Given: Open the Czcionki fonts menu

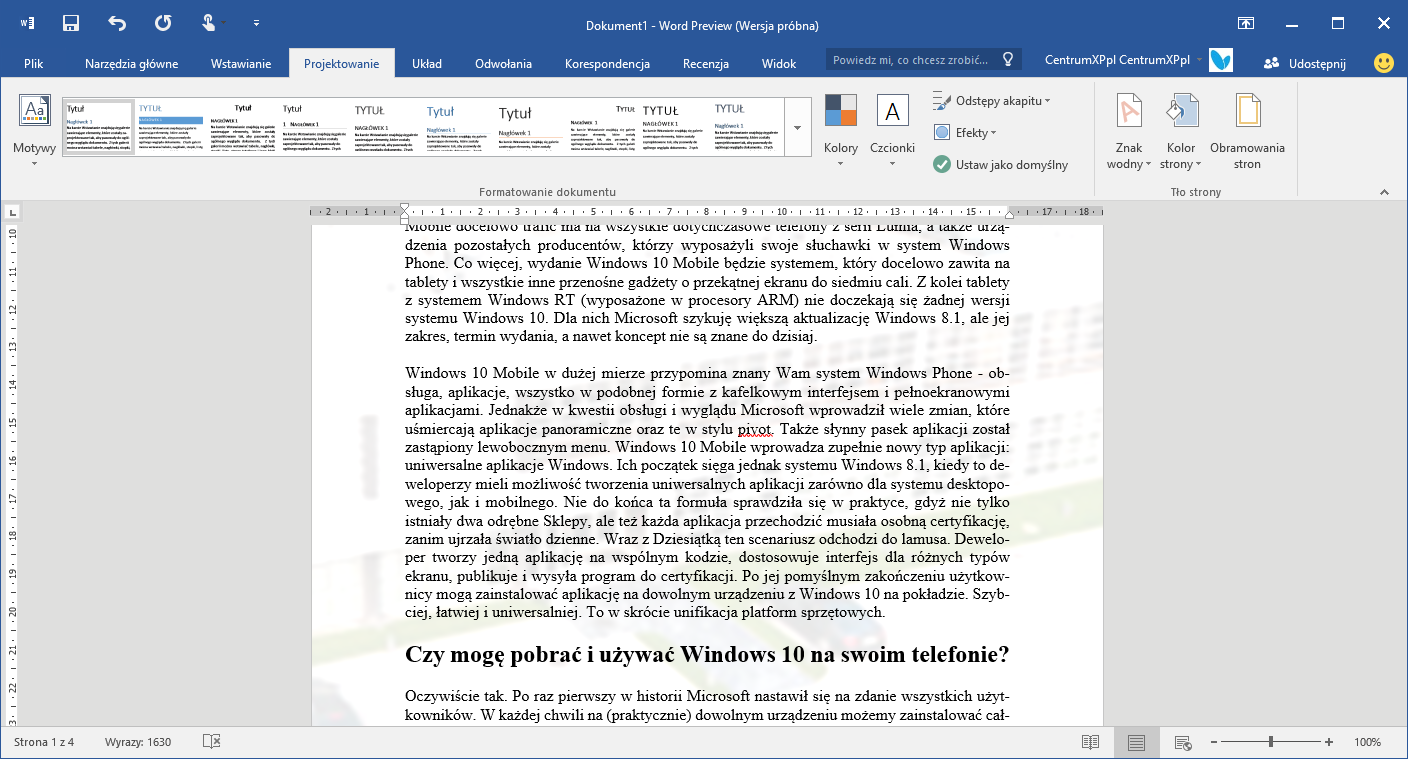Looking at the screenshot, I should (892, 132).
